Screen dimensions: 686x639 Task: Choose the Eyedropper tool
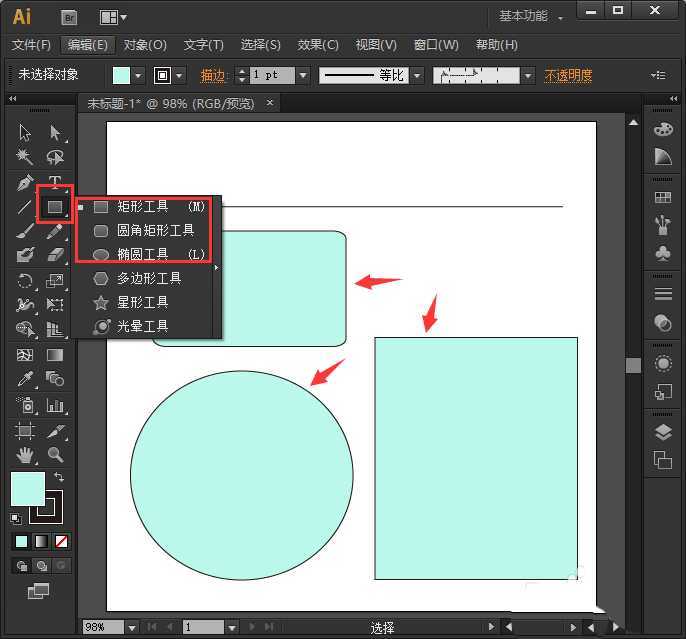click(x=25, y=379)
